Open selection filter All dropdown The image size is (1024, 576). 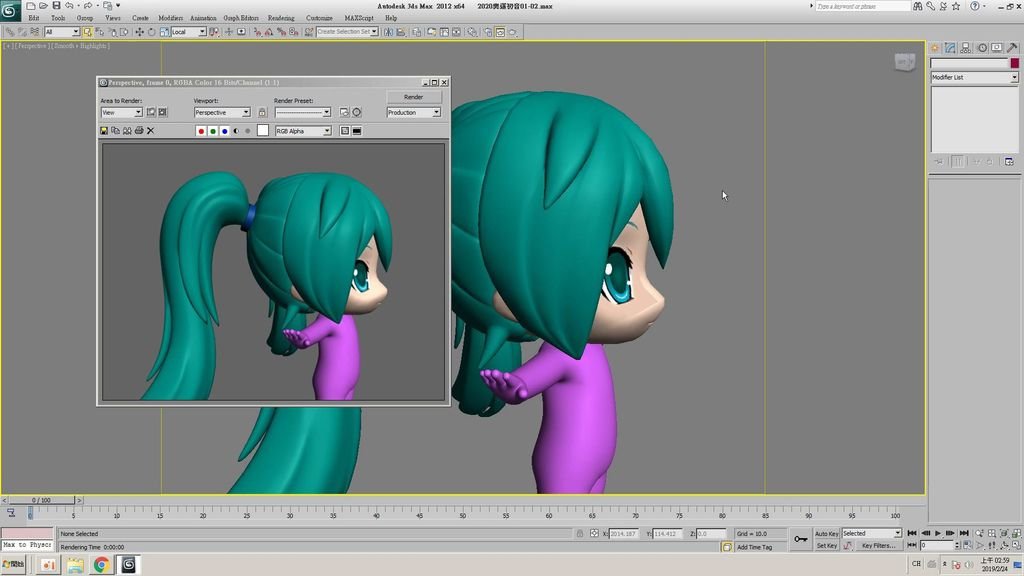tap(62, 32)
